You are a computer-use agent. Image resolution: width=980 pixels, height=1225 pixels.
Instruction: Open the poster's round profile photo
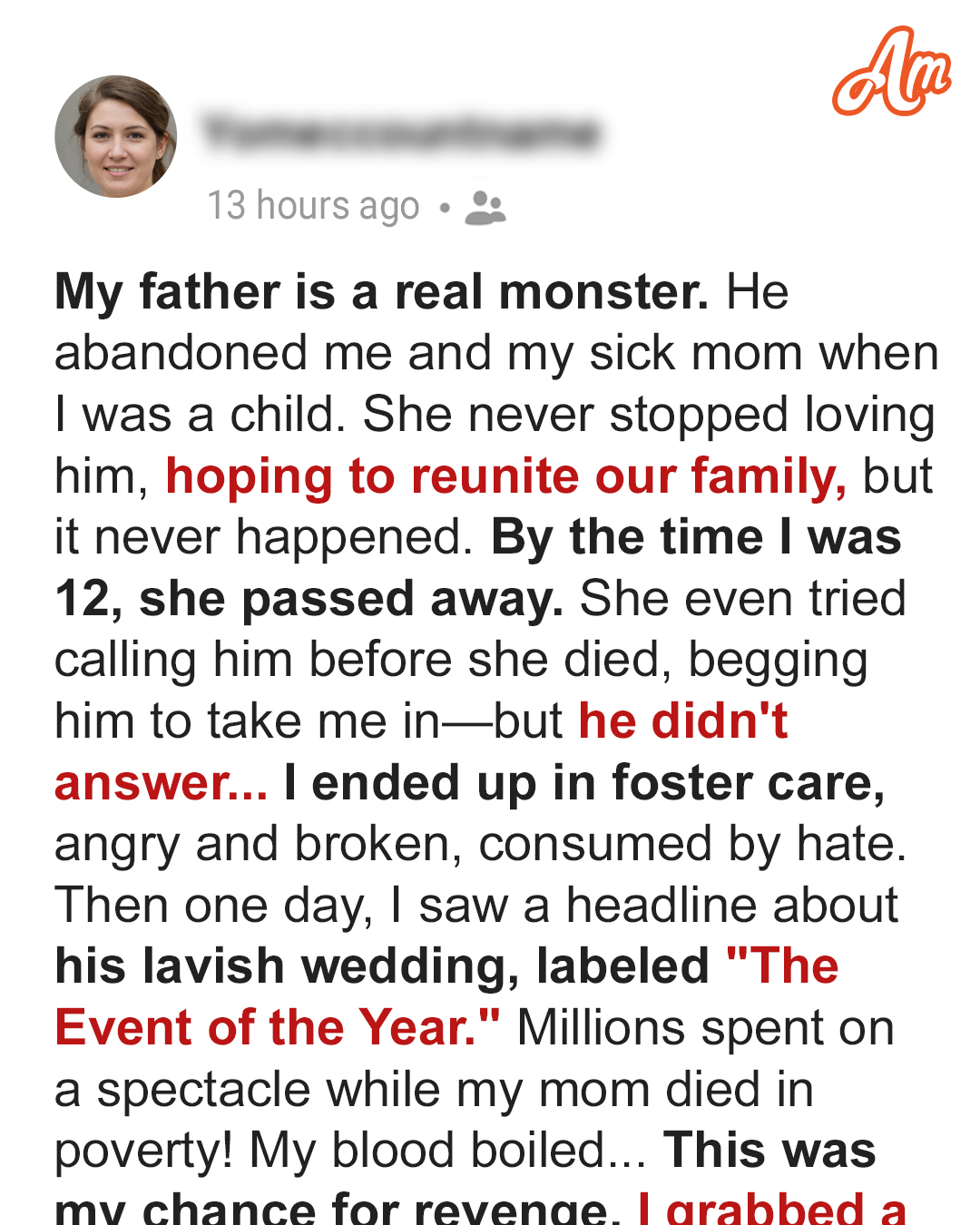pos(116,137)
